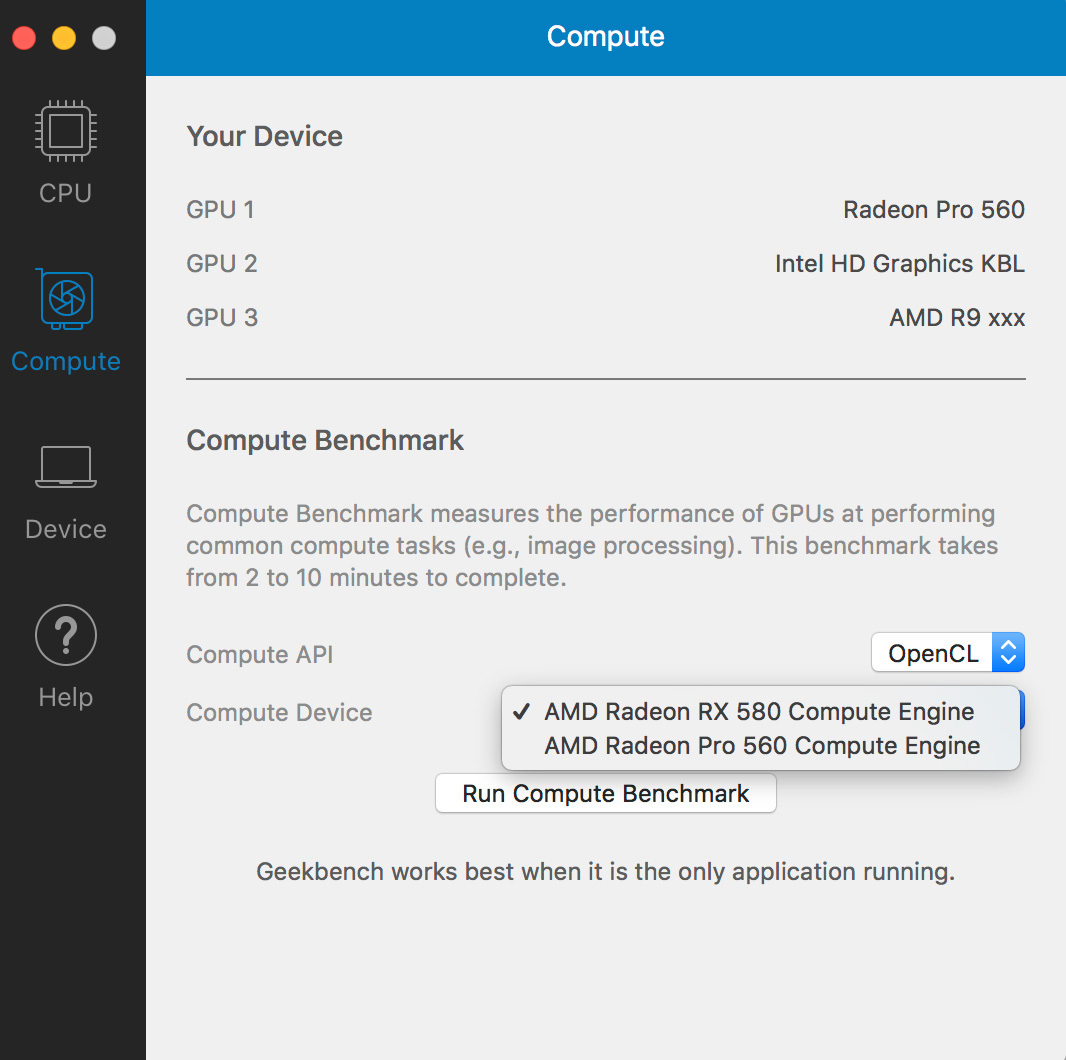Open the Help question mark icon
Image resolution: width=1066 pixels, height=1060 pixels.
[x=65, y=634]
